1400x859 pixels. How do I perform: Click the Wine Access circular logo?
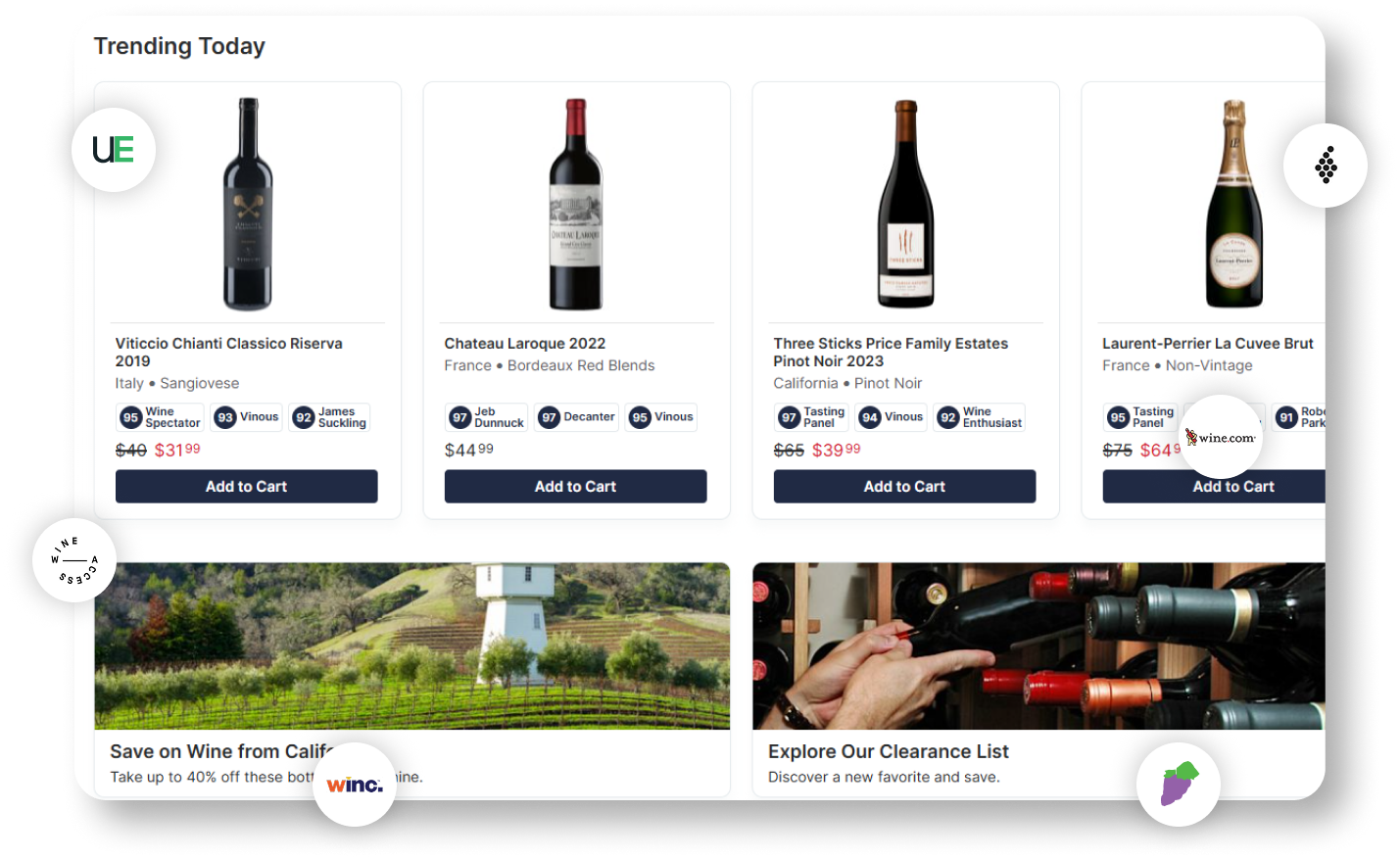[74, 560]
